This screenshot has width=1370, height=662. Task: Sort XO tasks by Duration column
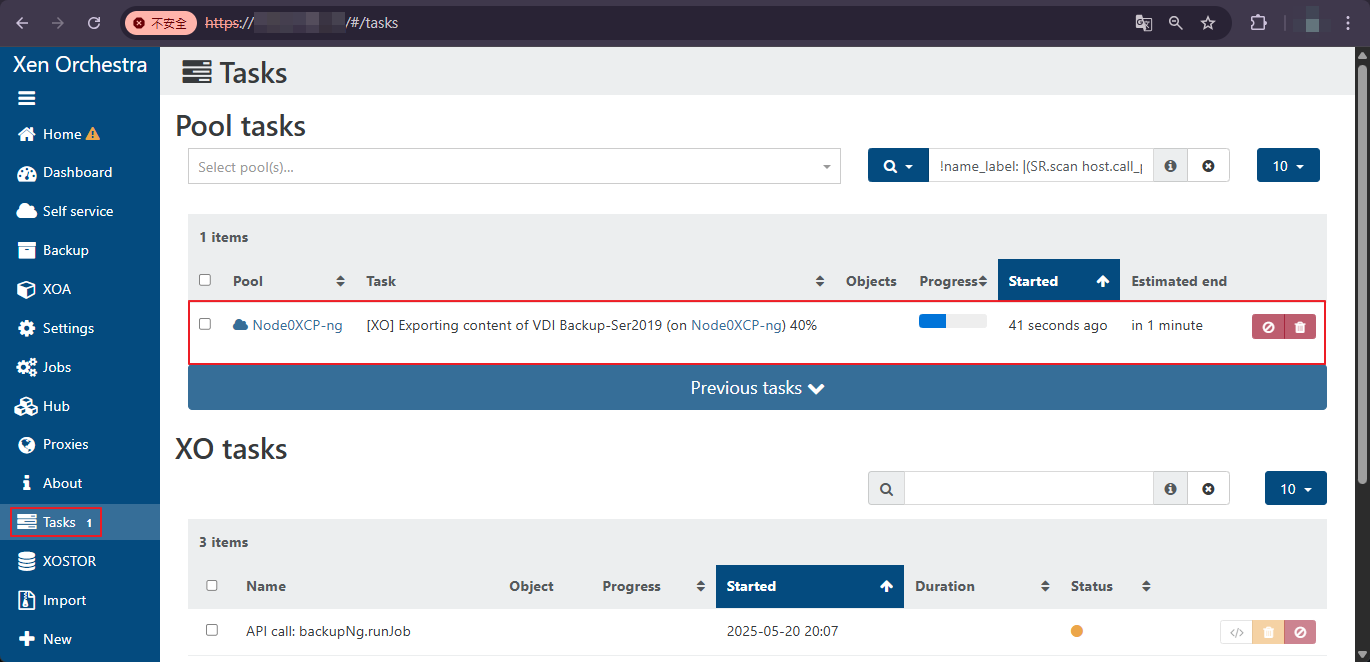(982, 587)
